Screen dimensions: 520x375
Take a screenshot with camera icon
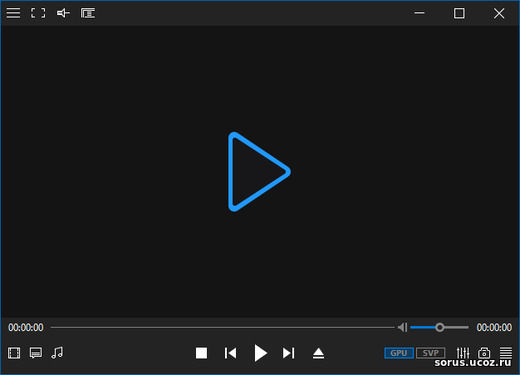tap(484, 353)
